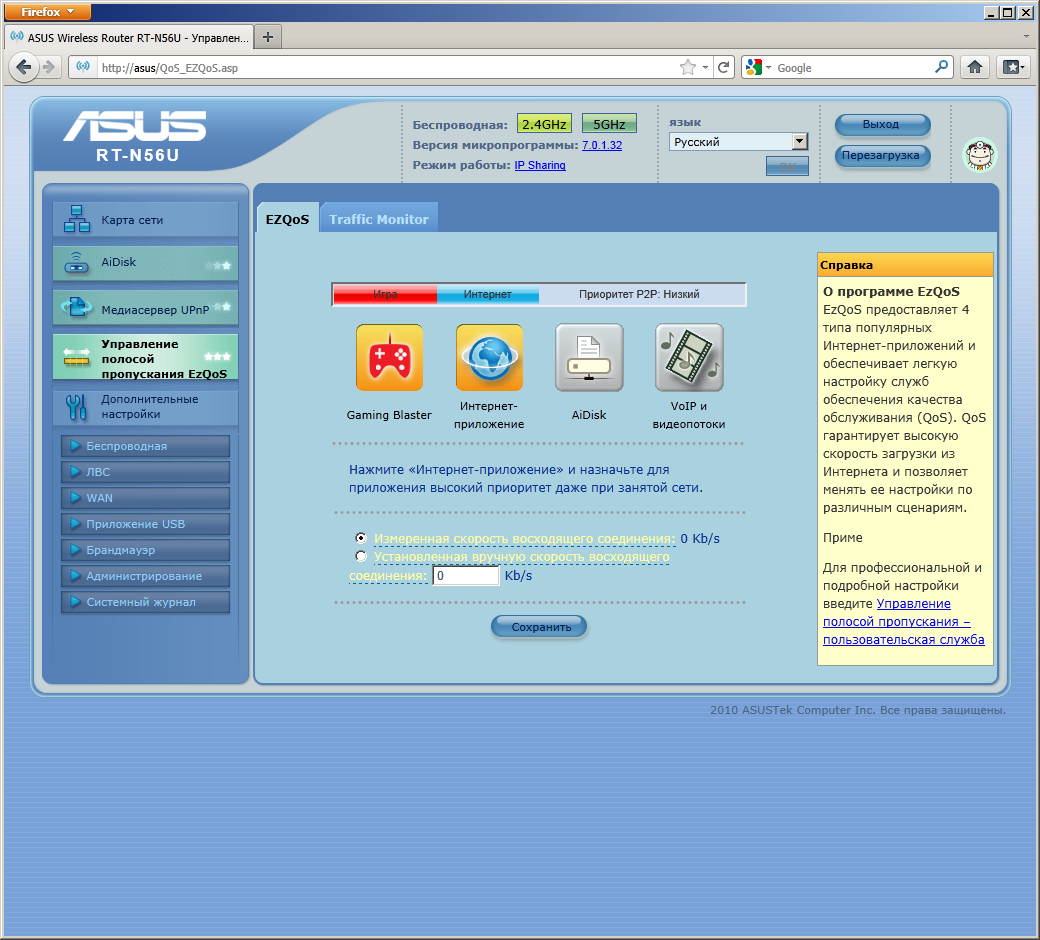The width and height of the screenshot is (1040, 940).
Task: Switch to the Traffic Monitor tab
Action: [379, 218]
